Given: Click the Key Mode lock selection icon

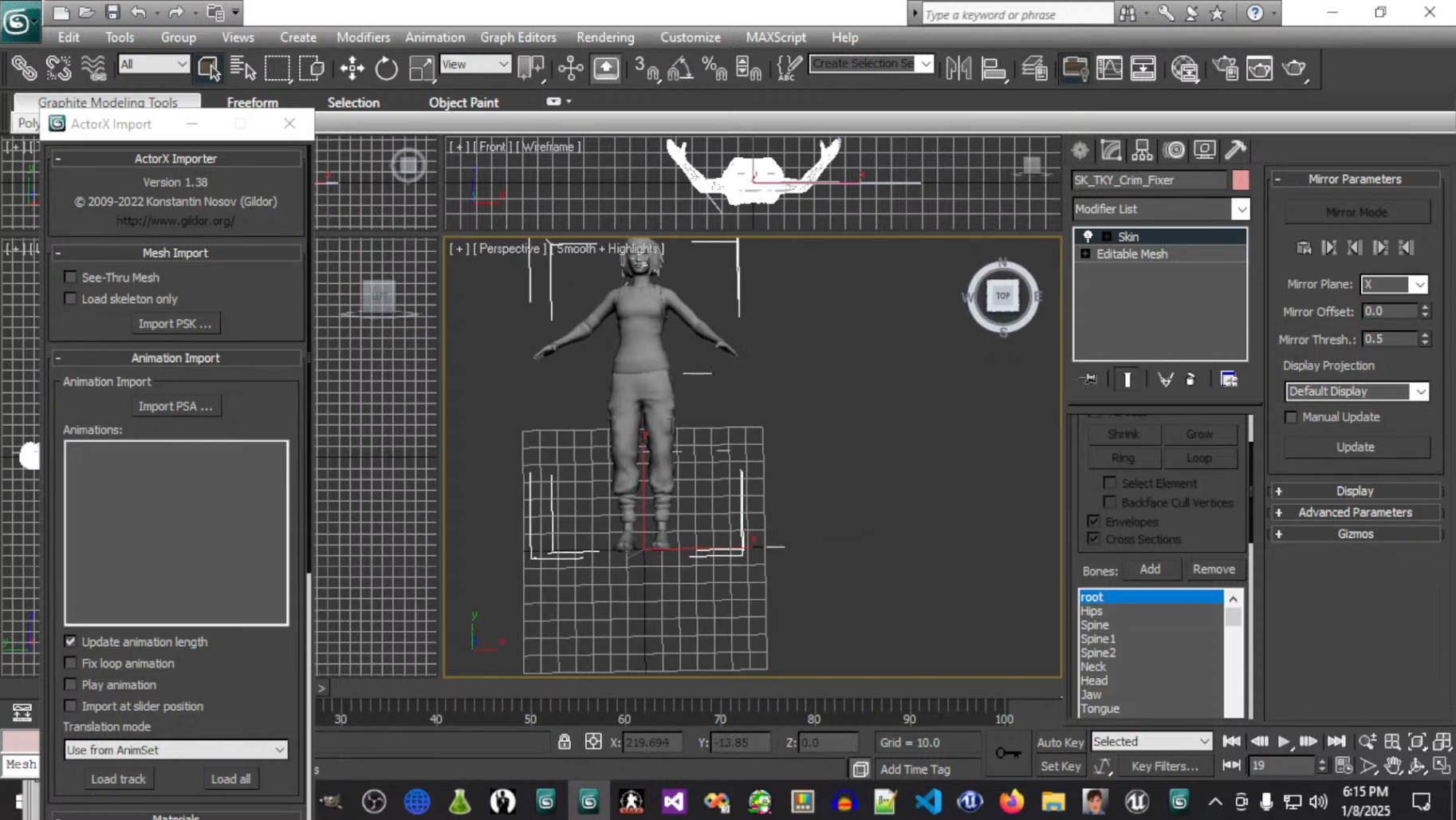Looking at the screenshot, I should [565, 742].
